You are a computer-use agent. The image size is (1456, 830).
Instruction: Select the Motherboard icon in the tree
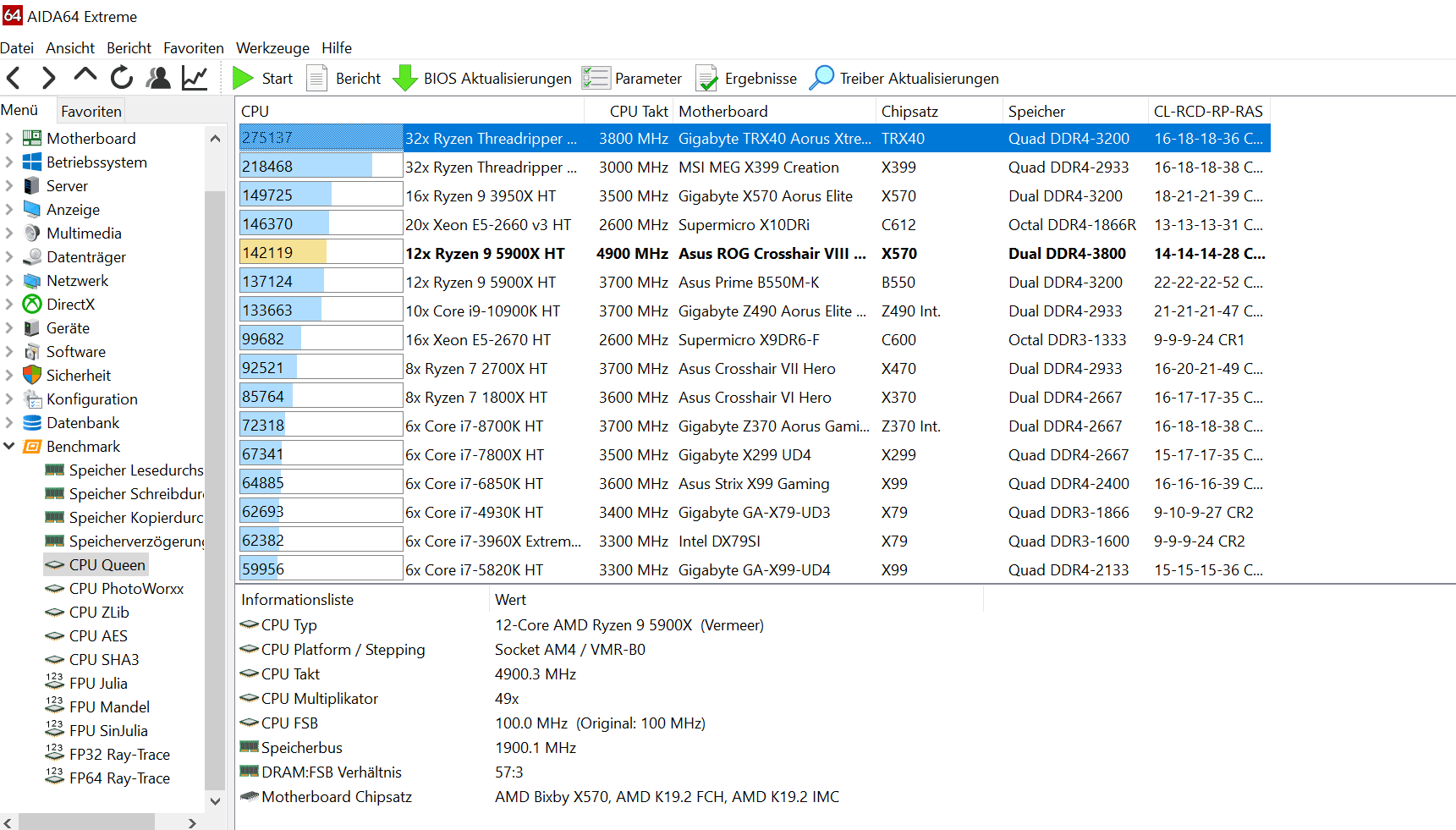click(32, 138)
